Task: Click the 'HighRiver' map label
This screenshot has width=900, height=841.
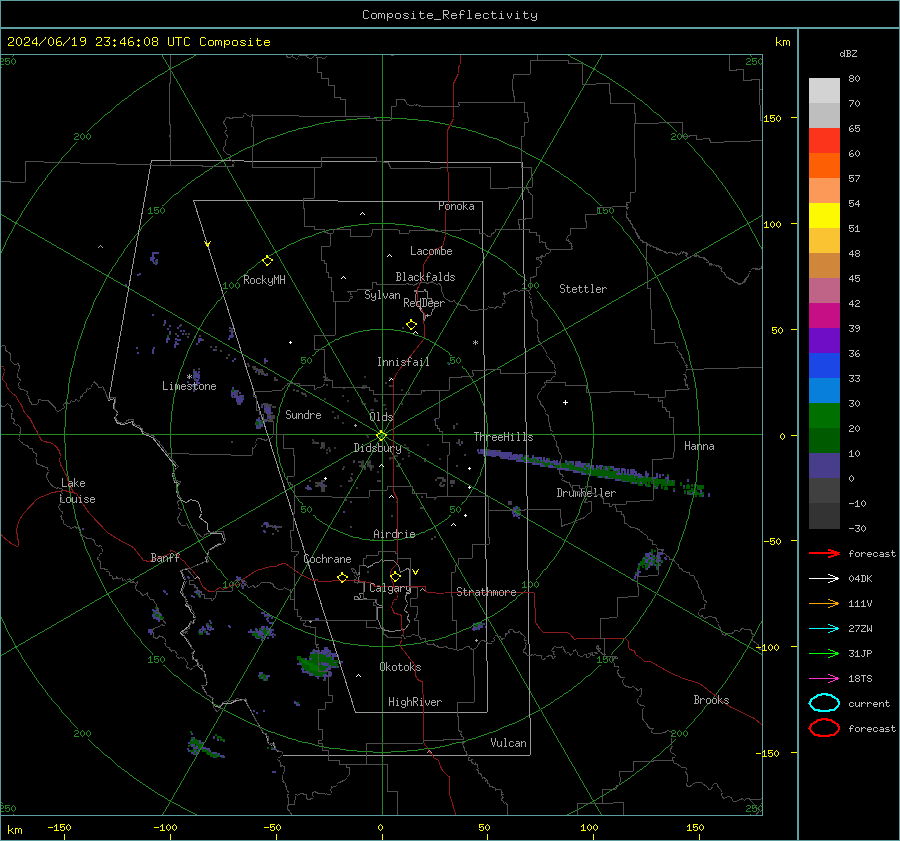Action: pos(415,702)
